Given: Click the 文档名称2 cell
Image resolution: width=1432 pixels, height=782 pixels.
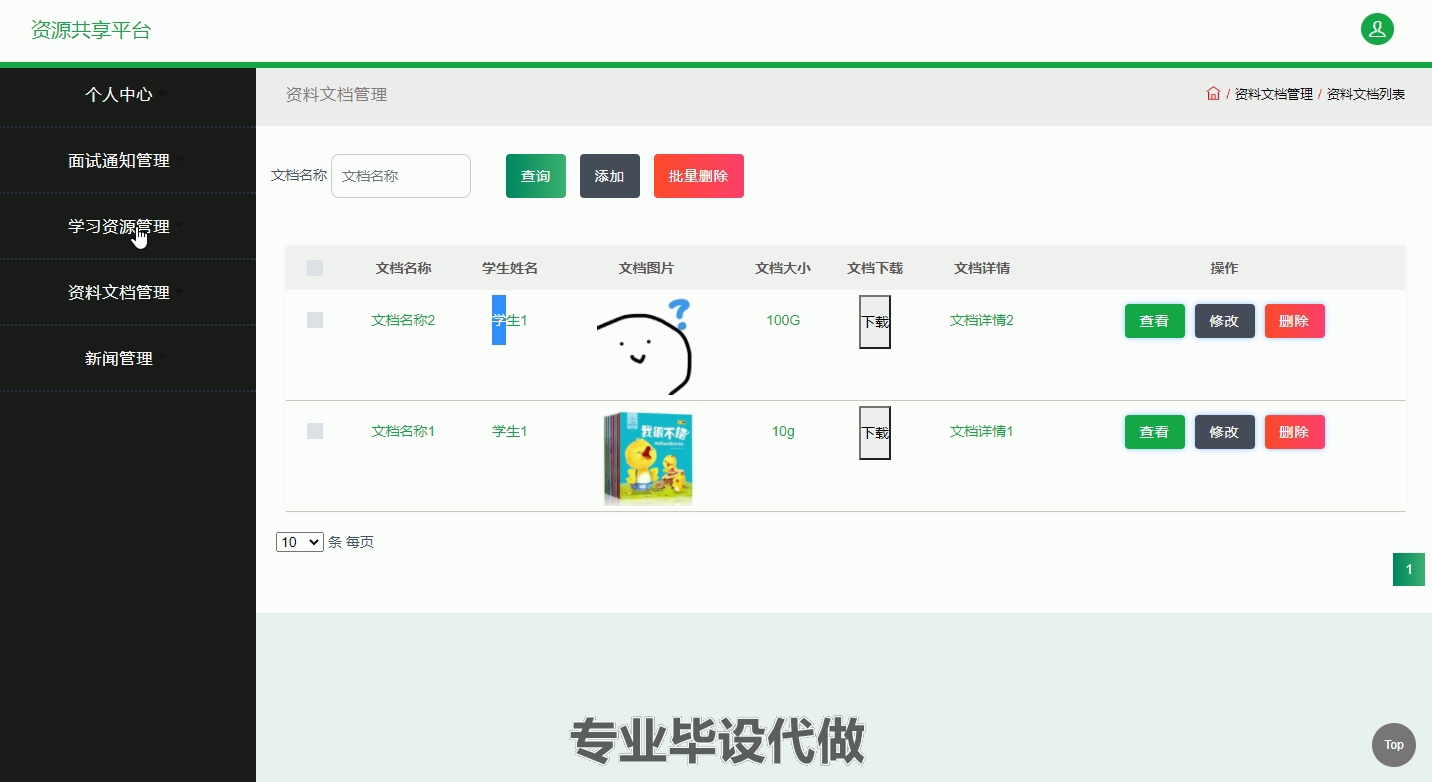Looking at the screenshot, I should point(403,320).
